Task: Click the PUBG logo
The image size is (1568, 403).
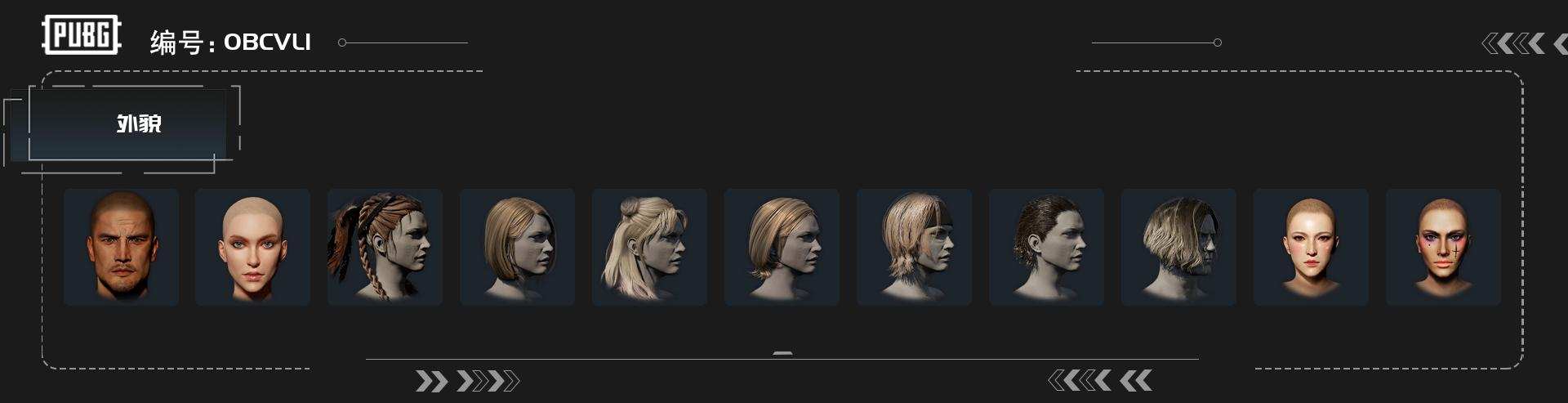Action: (81, 35)
